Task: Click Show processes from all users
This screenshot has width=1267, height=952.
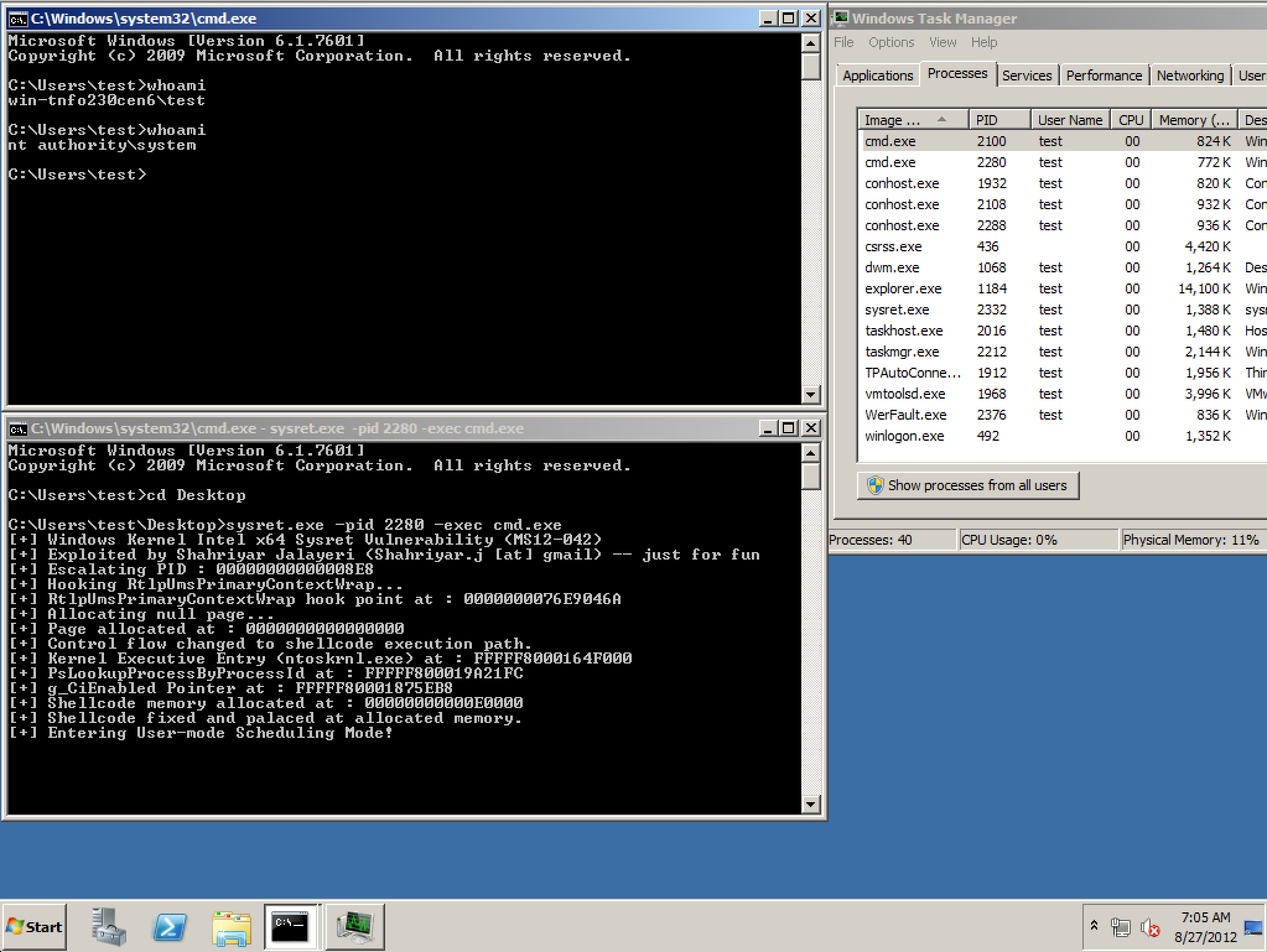Action: coord(968,485)
